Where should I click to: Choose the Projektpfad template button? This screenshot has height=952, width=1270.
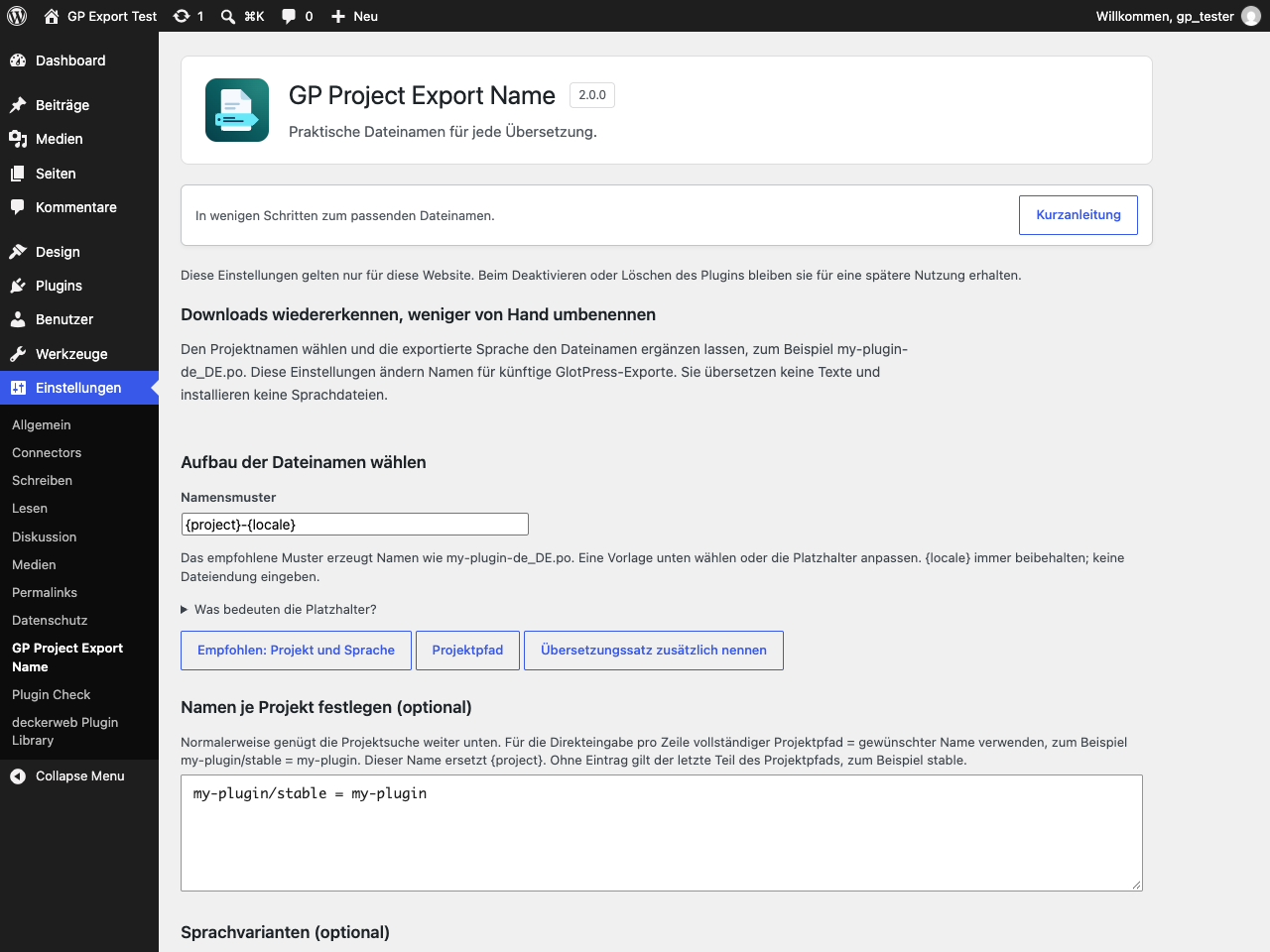(467, 651)
